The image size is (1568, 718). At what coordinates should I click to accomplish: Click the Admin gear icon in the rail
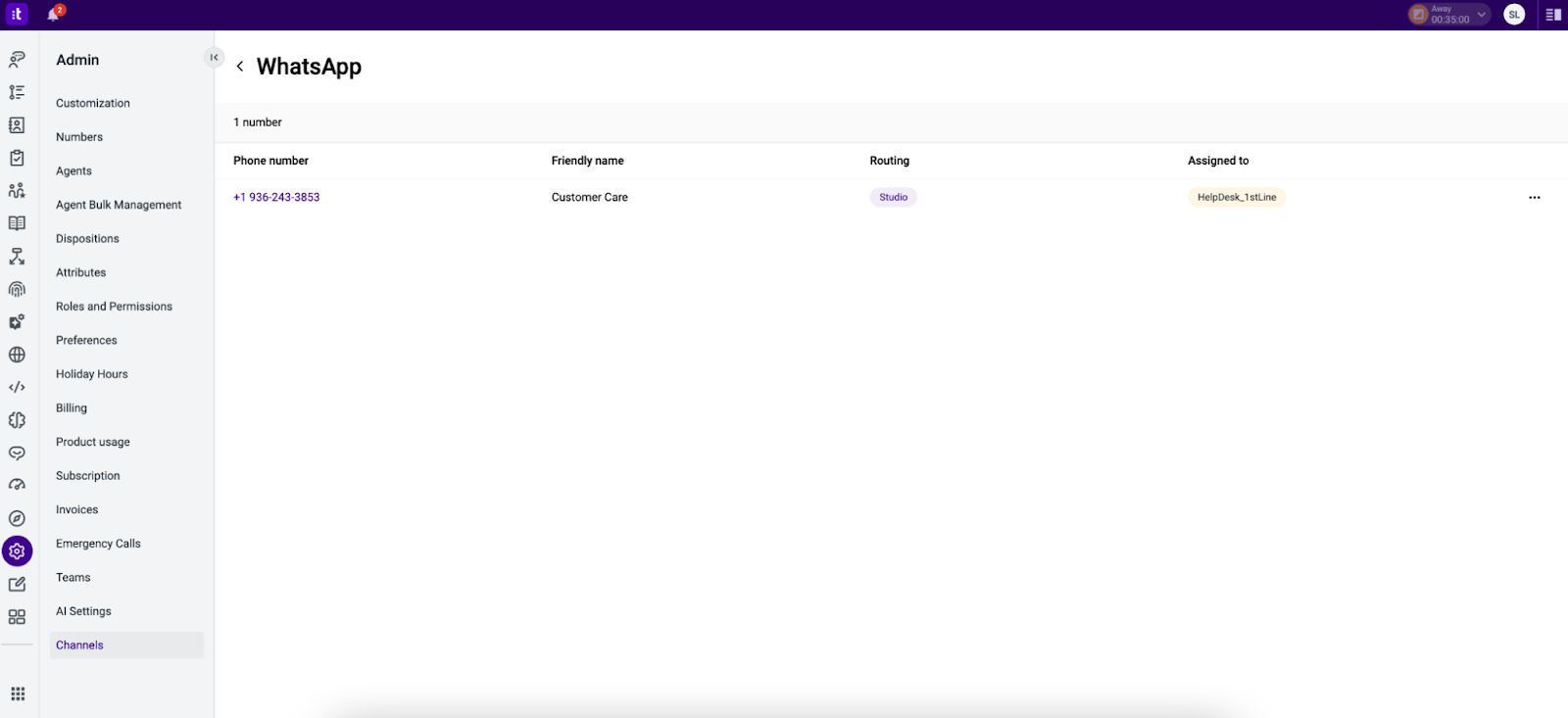(17, 551)
